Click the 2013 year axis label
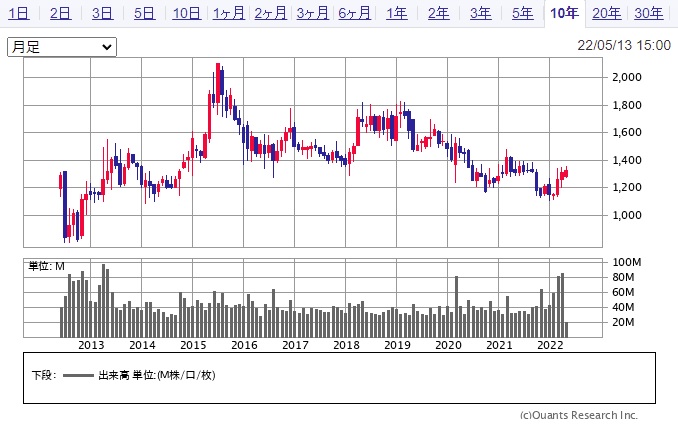The width and height of the screenshot is (678, 425). [91, 345]
